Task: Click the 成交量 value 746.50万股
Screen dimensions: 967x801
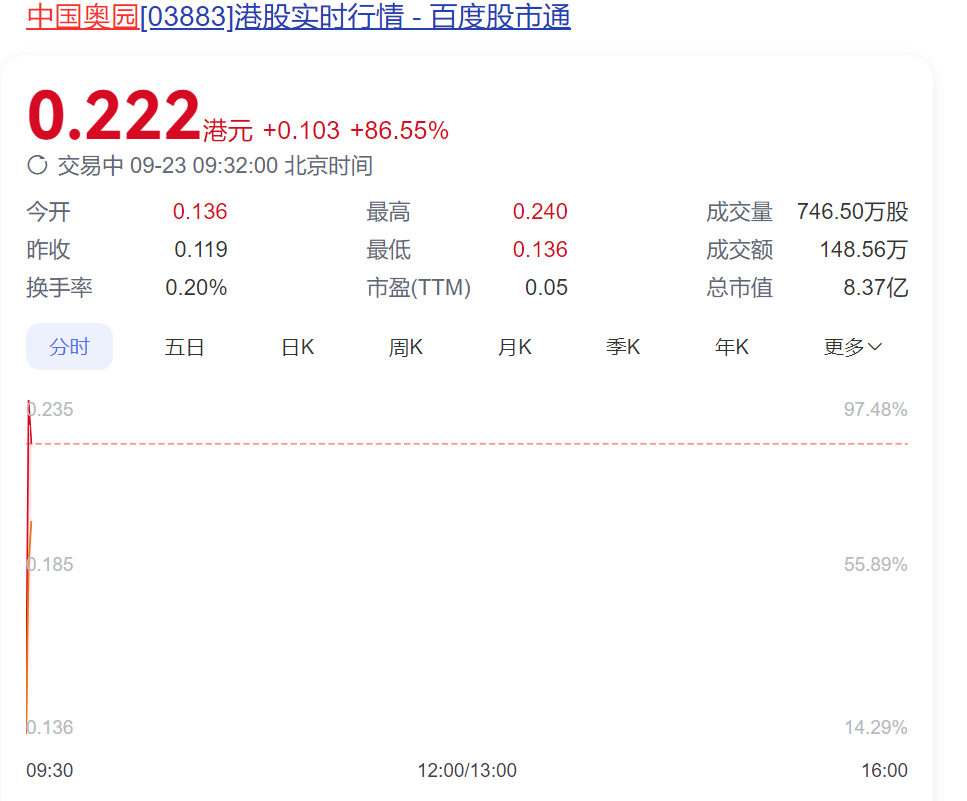Action: (x=852, y=212)
